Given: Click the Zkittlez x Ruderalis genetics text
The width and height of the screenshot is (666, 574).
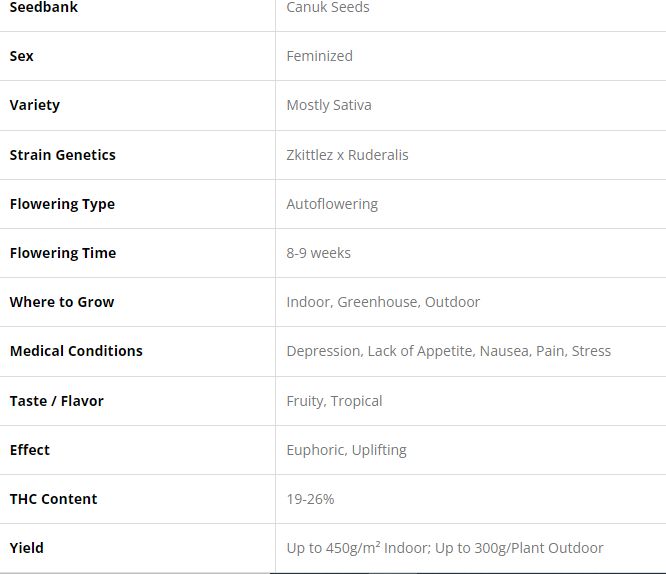Looking at the screenshot, I should [347, 155].
